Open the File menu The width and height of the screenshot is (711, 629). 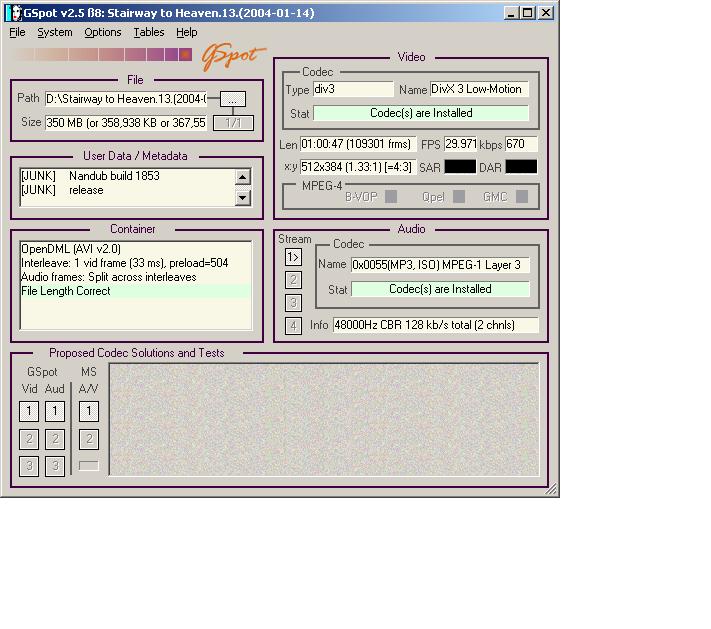click(x=17, y=32)
